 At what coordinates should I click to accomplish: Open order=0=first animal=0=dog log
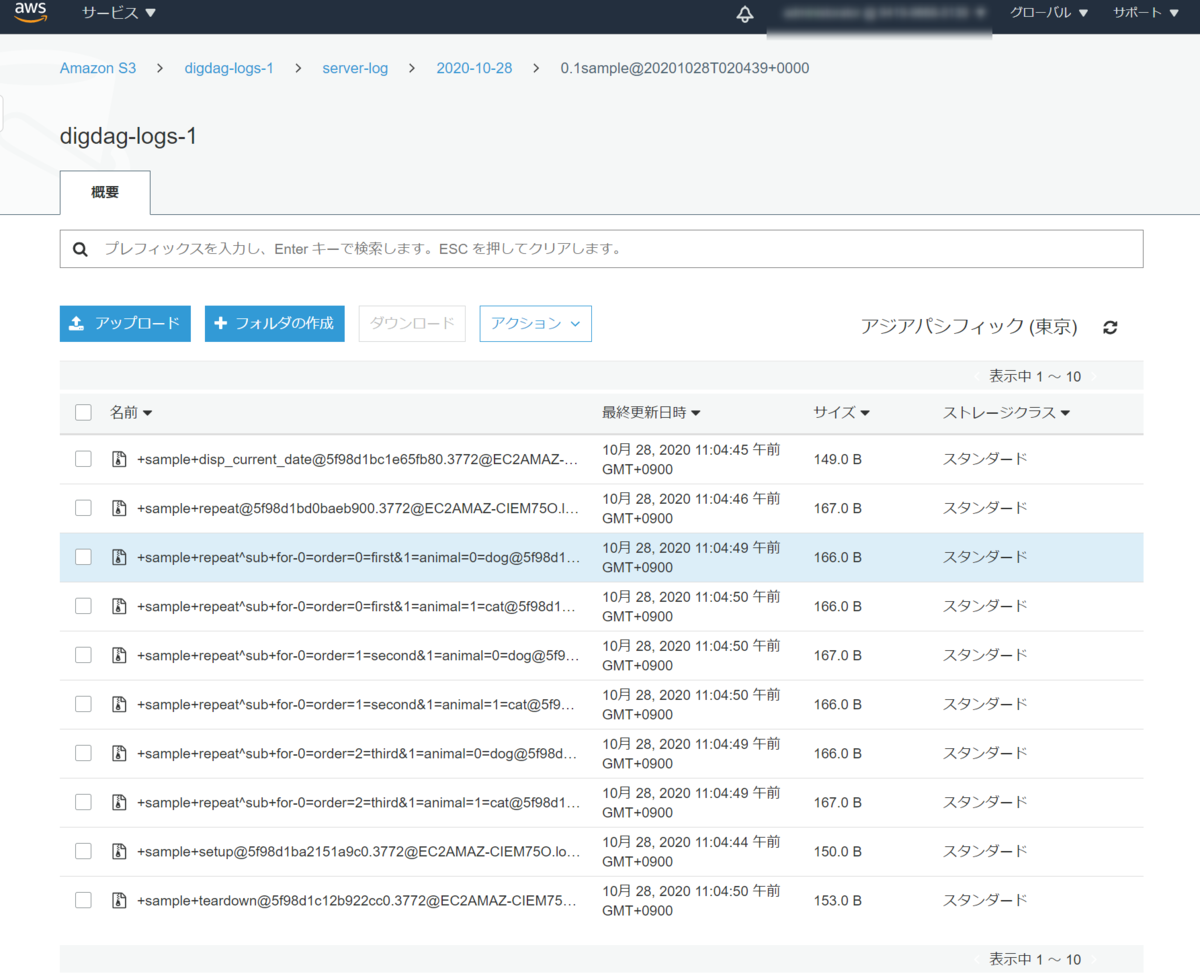tap(358, 557)
